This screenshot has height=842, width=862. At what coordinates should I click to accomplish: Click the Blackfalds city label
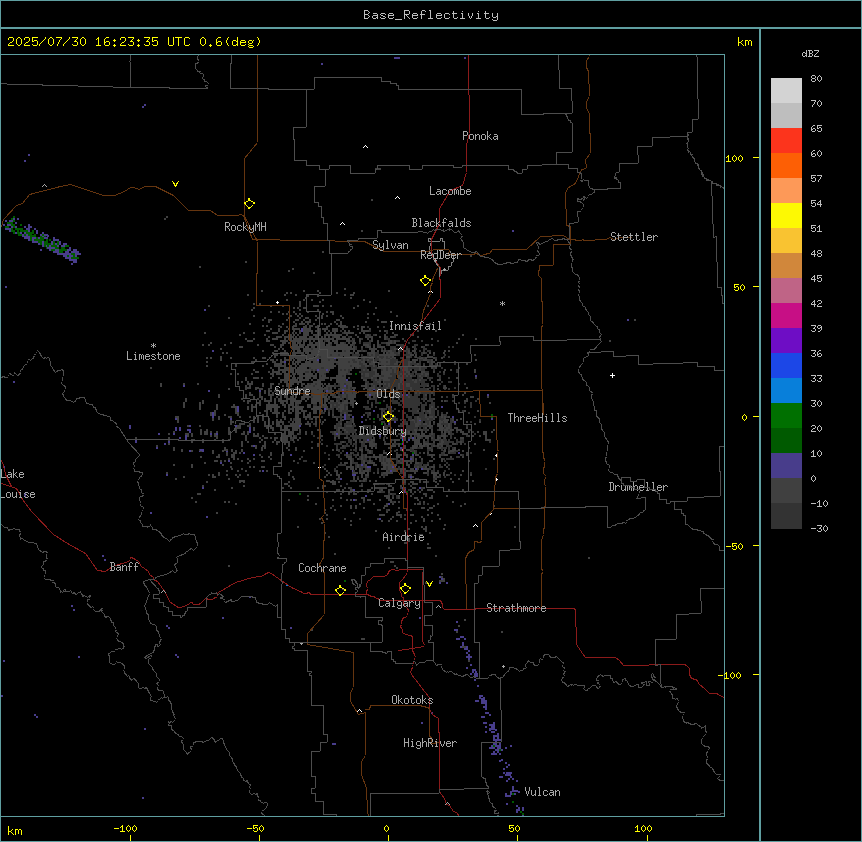pyautogui.click(x=441, y=223)
